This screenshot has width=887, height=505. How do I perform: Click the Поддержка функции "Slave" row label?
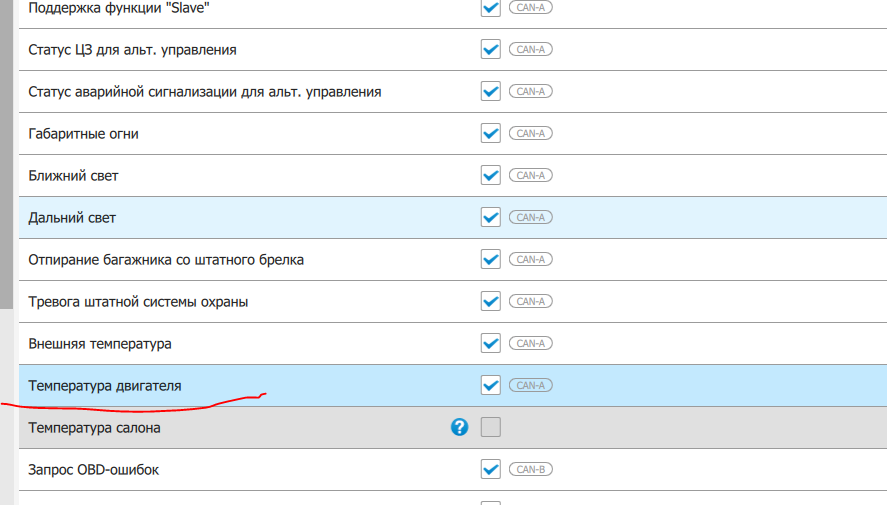click(x=126, y=8)
